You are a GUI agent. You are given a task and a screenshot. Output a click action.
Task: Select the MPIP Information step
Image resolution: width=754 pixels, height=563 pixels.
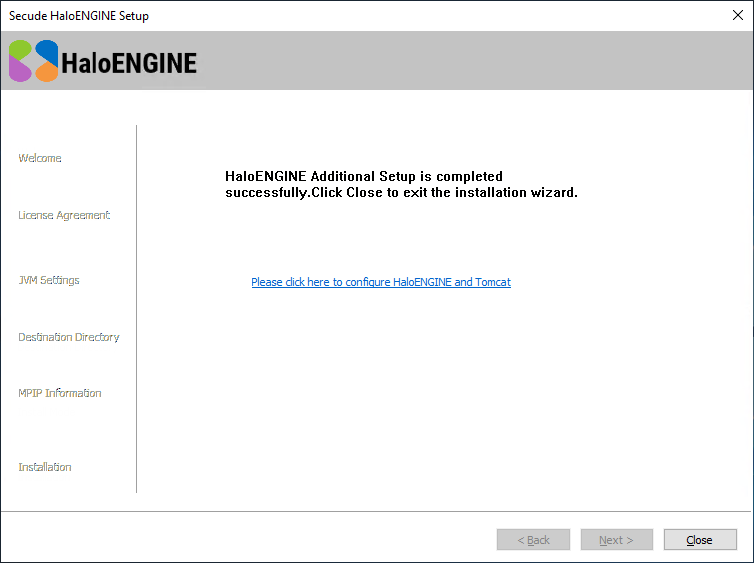60,393
